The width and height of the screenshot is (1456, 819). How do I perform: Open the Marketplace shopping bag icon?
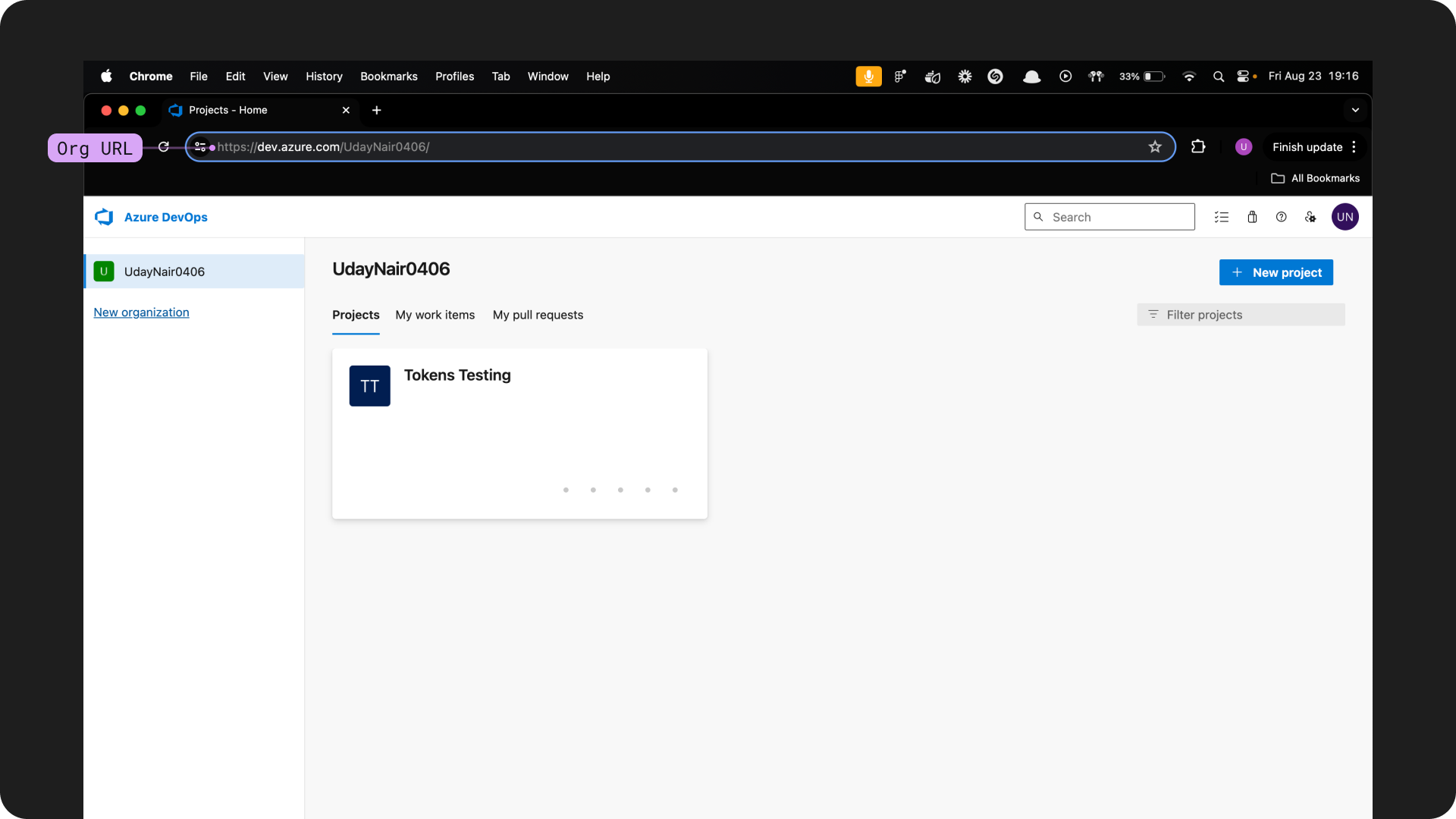click(1252, 217)
